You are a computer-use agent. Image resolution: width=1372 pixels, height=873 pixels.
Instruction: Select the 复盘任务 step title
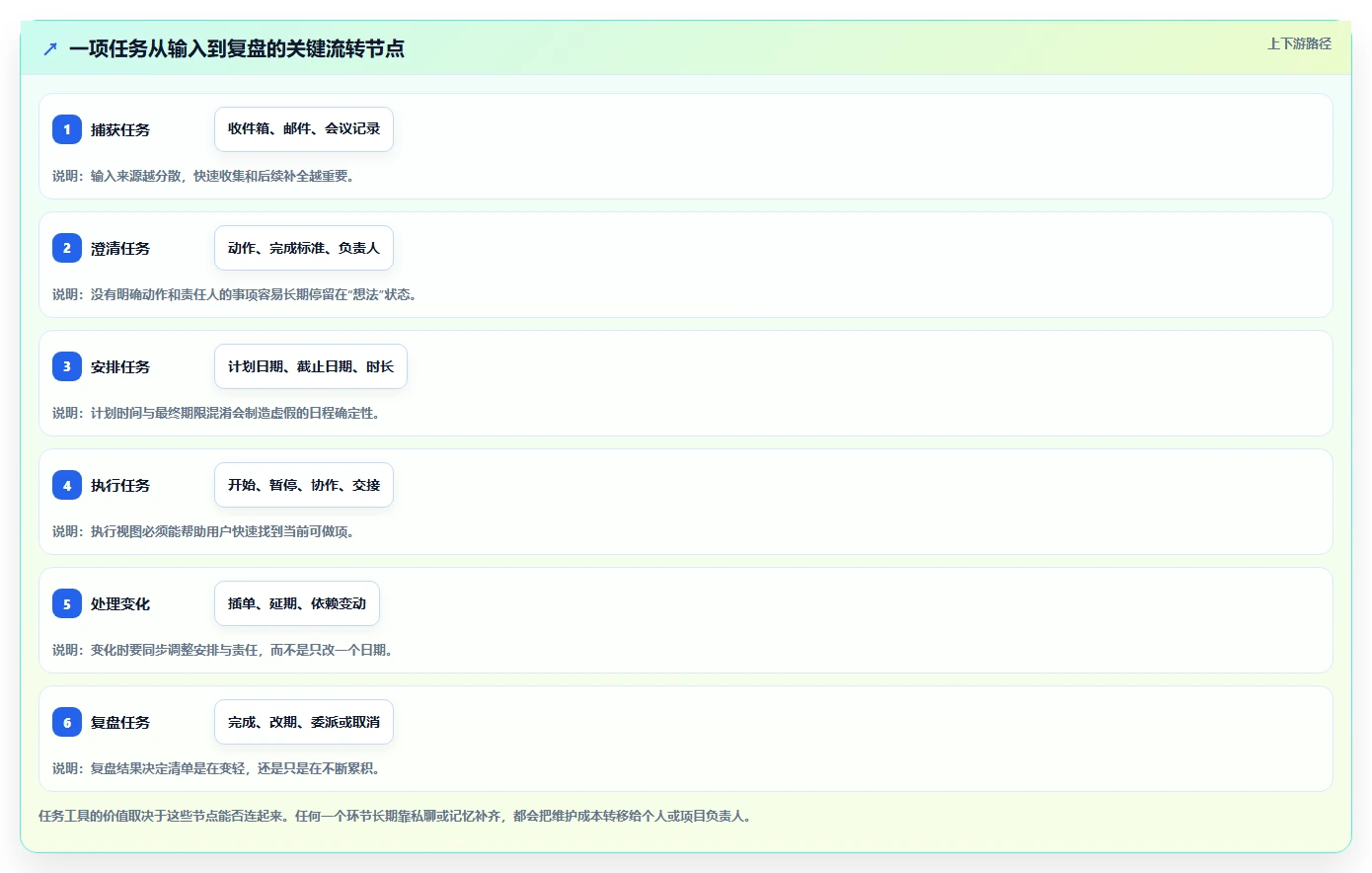tap(120, 722)
